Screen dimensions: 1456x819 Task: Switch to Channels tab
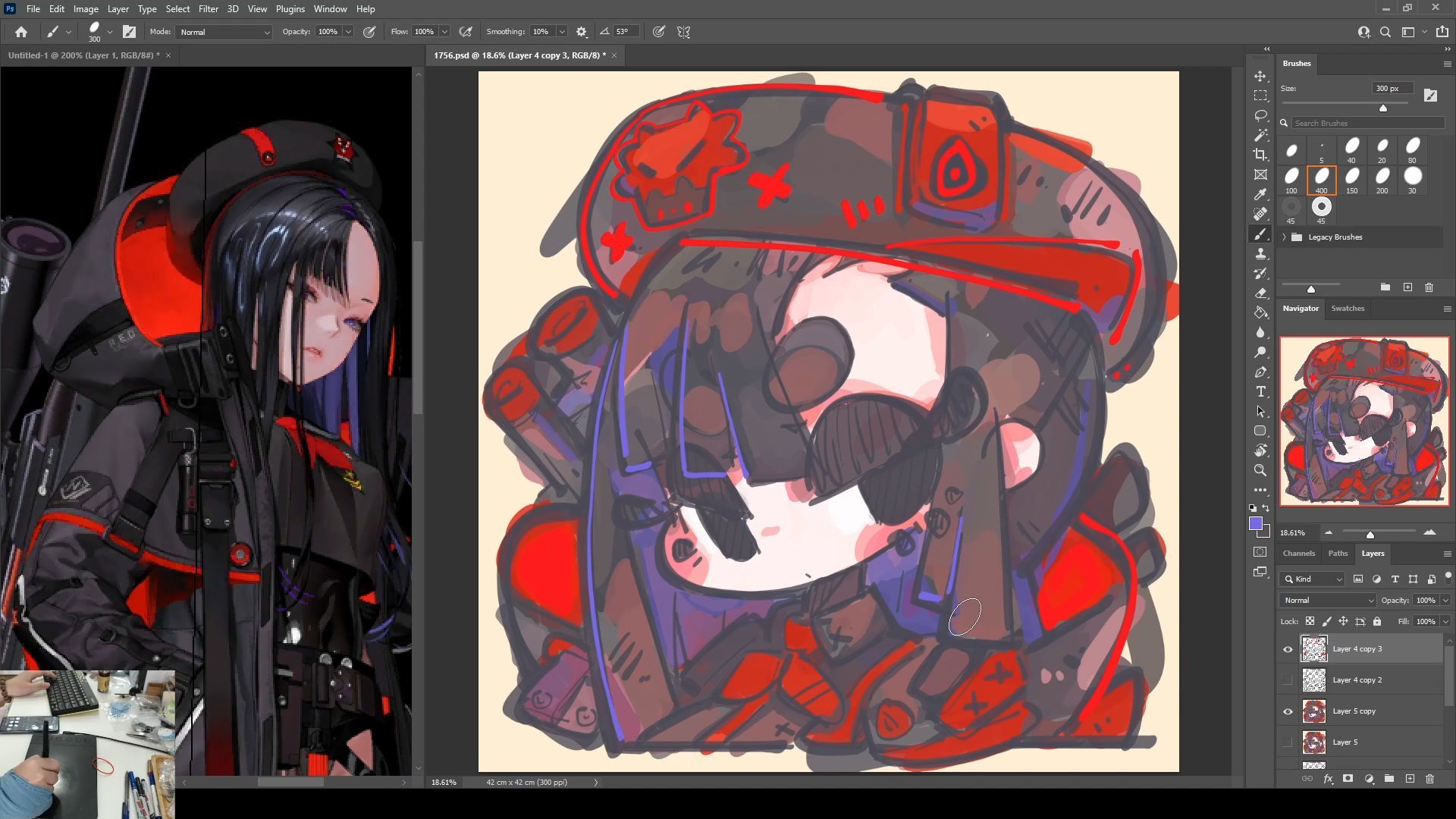(x=1298, y=554)
